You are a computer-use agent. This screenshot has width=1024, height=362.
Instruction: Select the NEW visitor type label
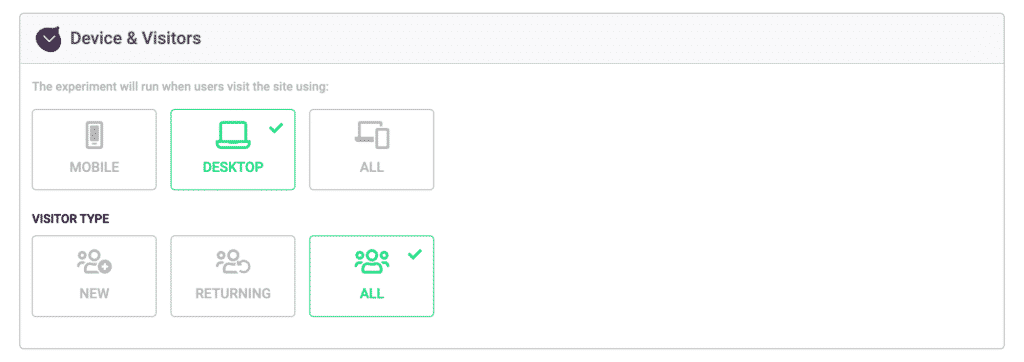(x=95, y=293)
